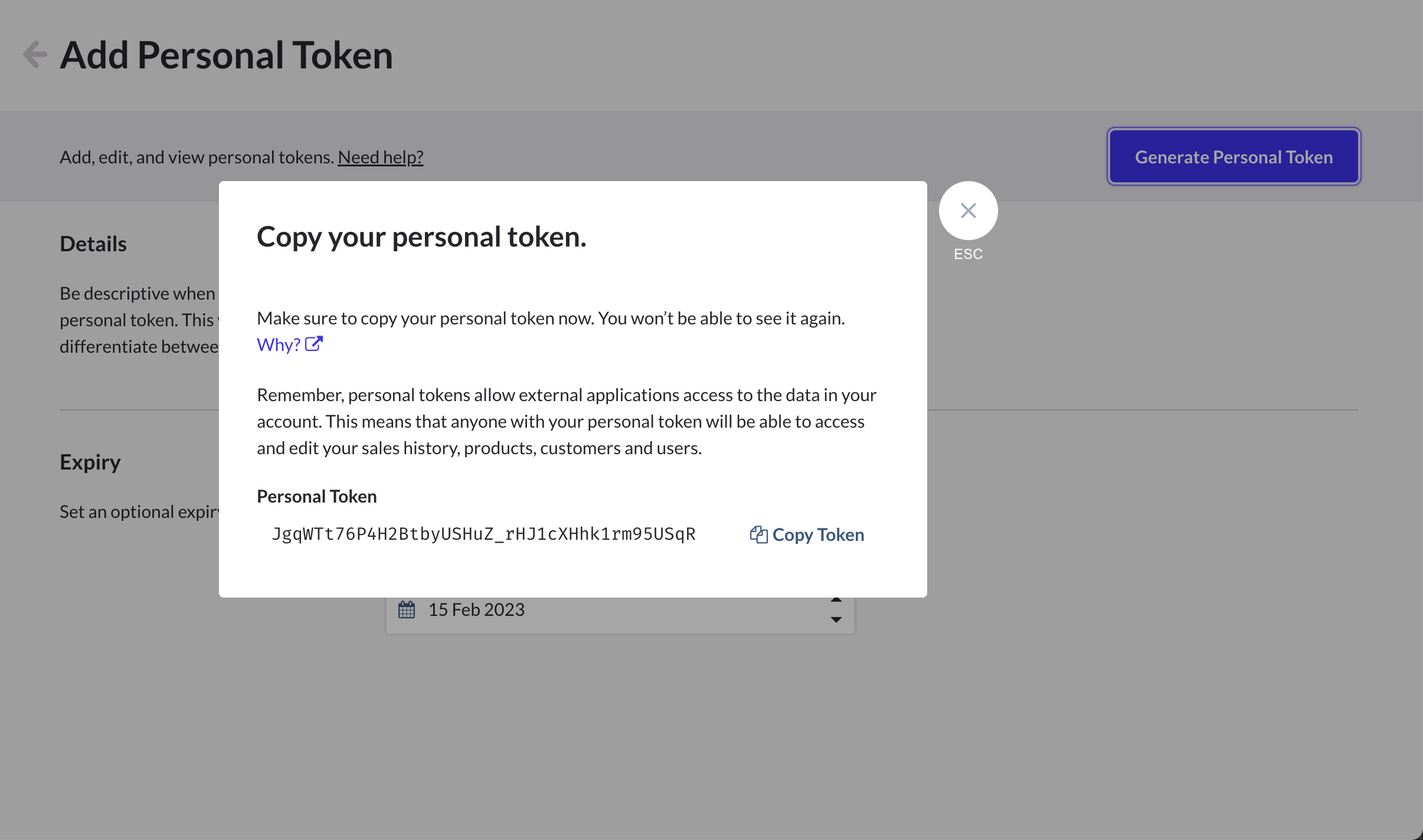Close the personal token dialog with X
The image size is (1423, 840).
[x=968, y=211]
